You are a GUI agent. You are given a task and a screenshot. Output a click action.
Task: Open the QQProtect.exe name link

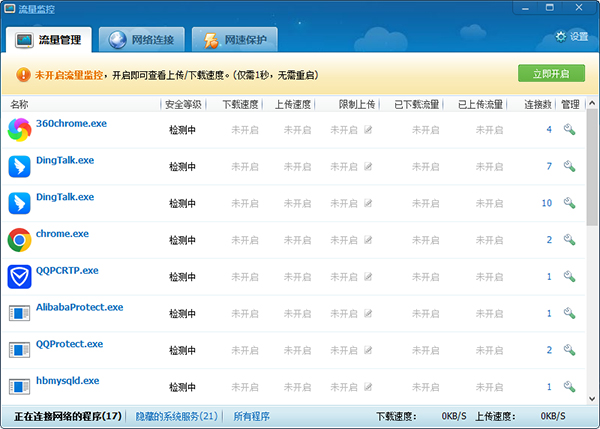pyautogui.click(x=69, y=344)
